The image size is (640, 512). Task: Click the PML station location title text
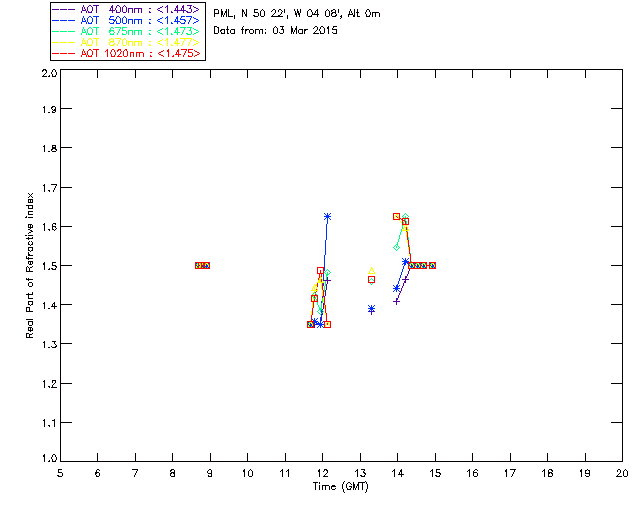coord(297,13)
